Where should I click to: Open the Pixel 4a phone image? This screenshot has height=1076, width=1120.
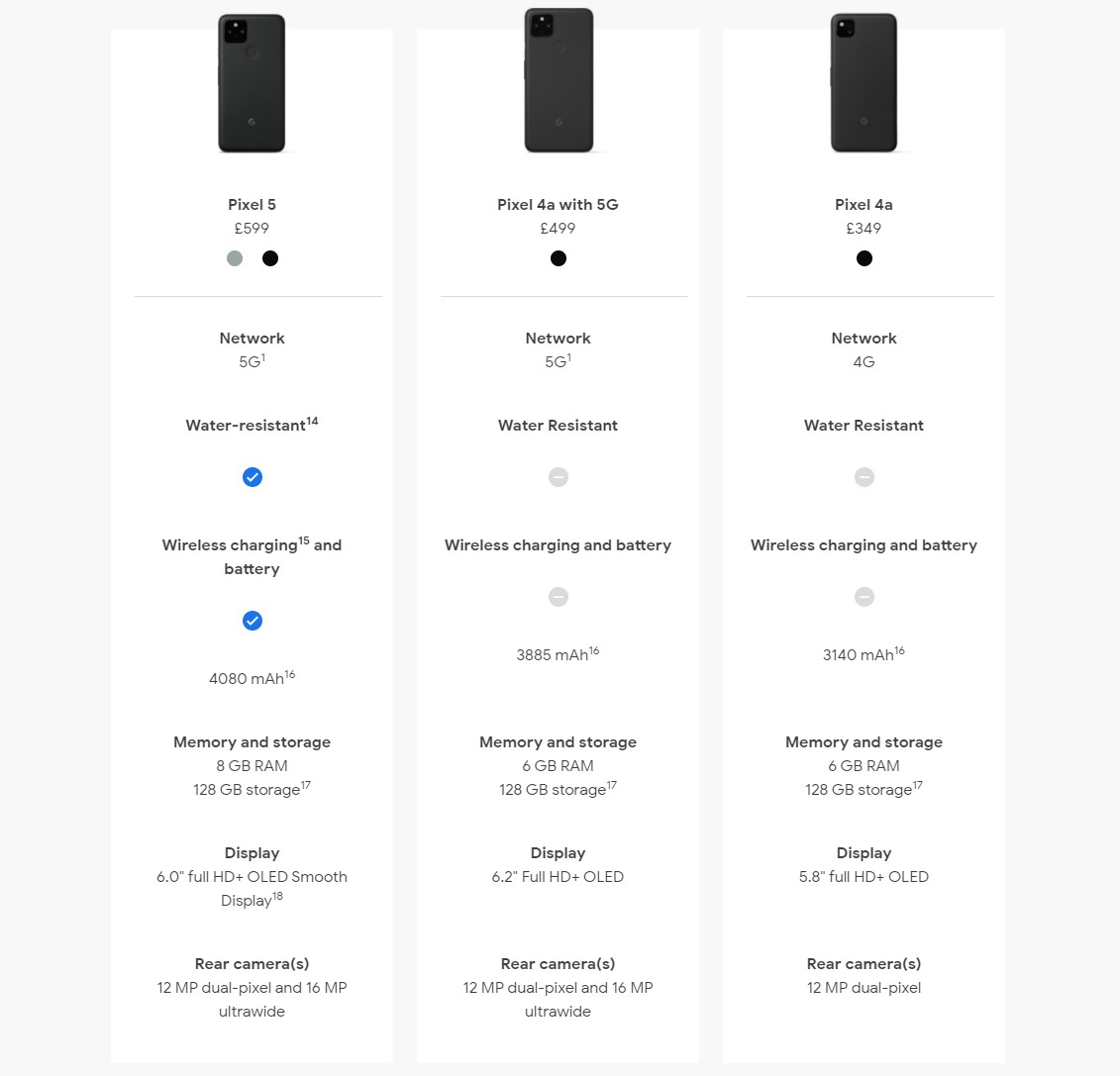(x=864, y=83)
